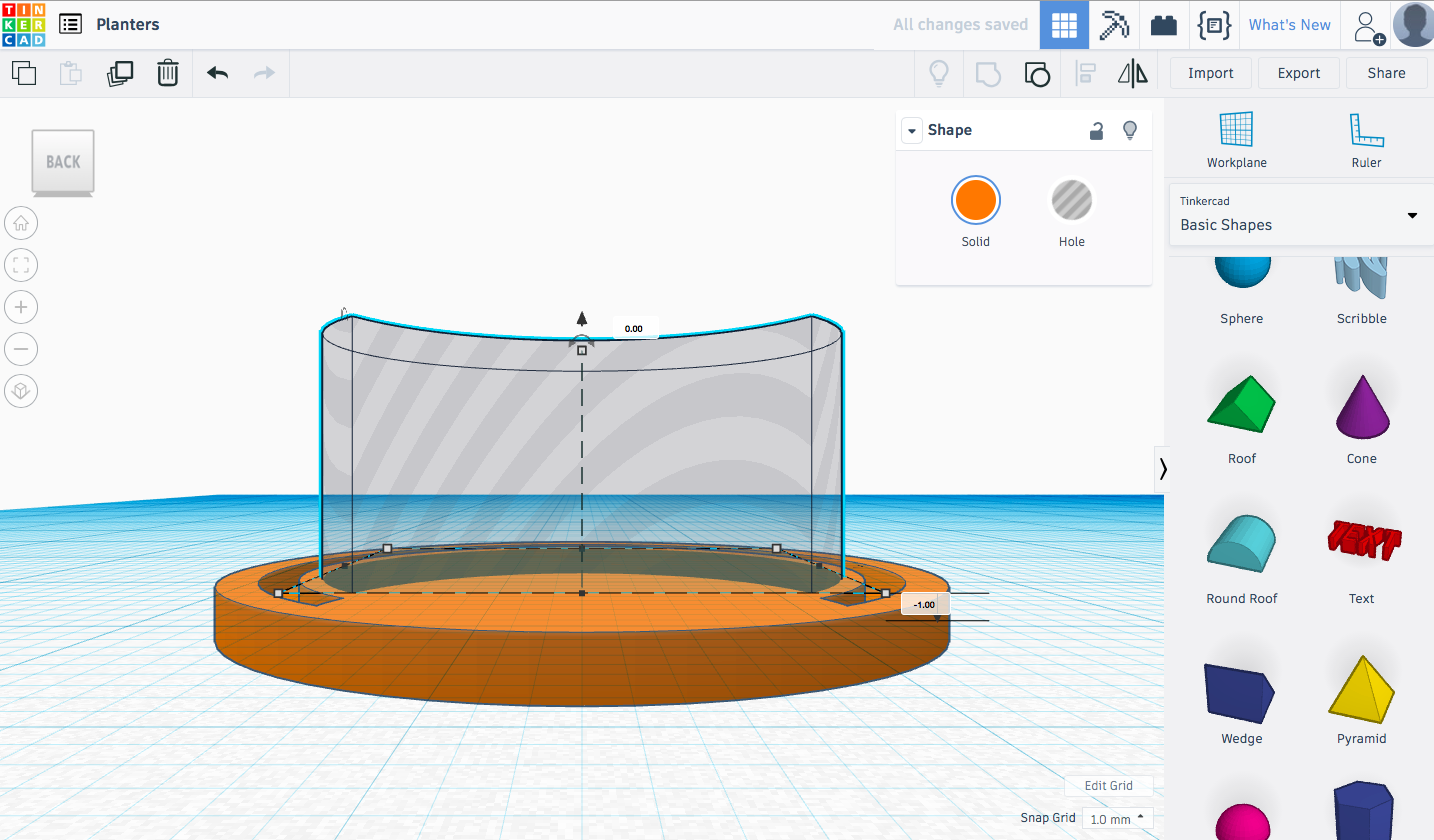Screen dimensions: 1434x840
Task: Delete selected shape with trash icon
Action: pos(168,73)
